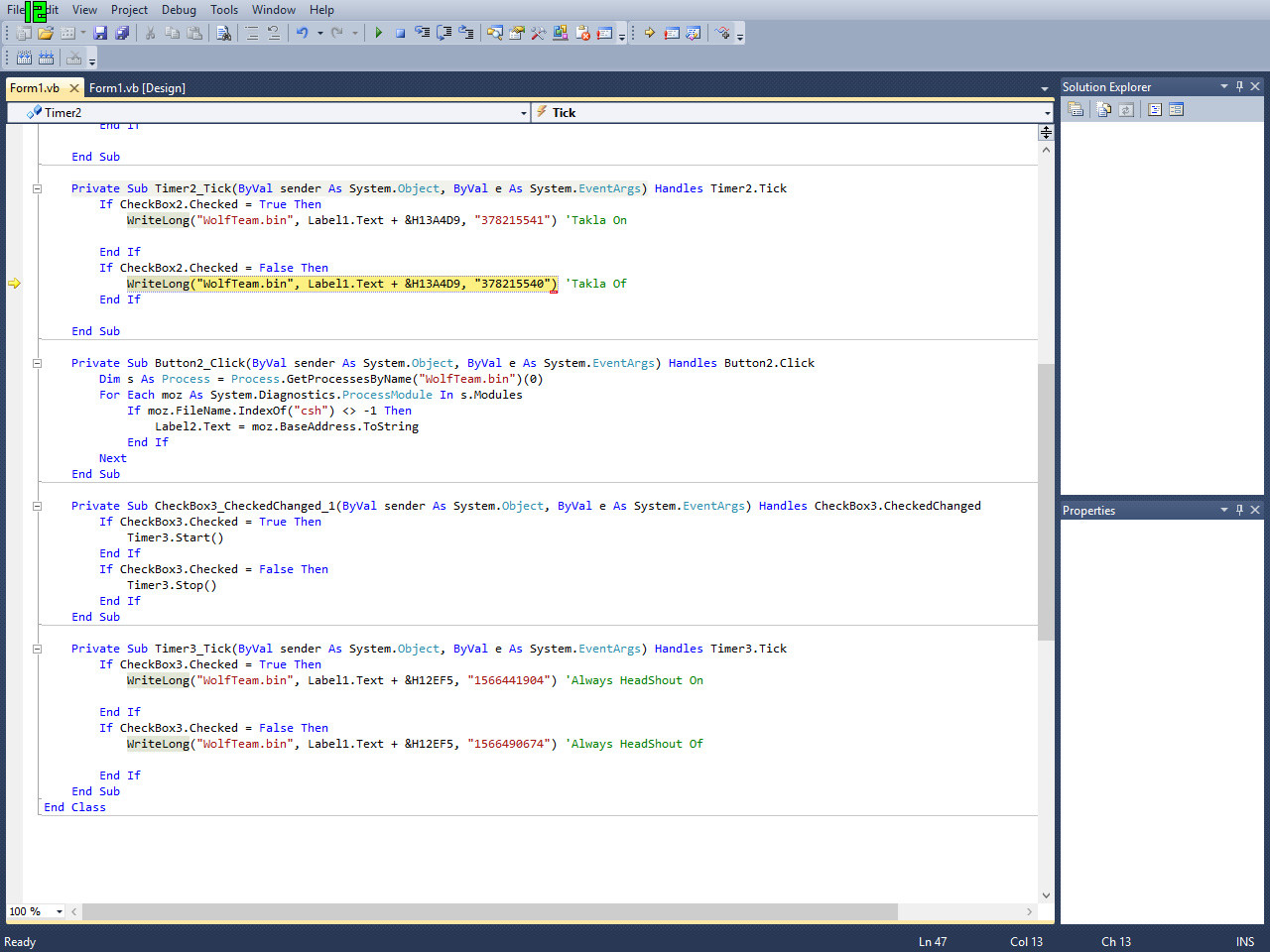Screen dimensions: 1270x952
Task: Save the current file with Save icon
Action: tap(100, 33)
